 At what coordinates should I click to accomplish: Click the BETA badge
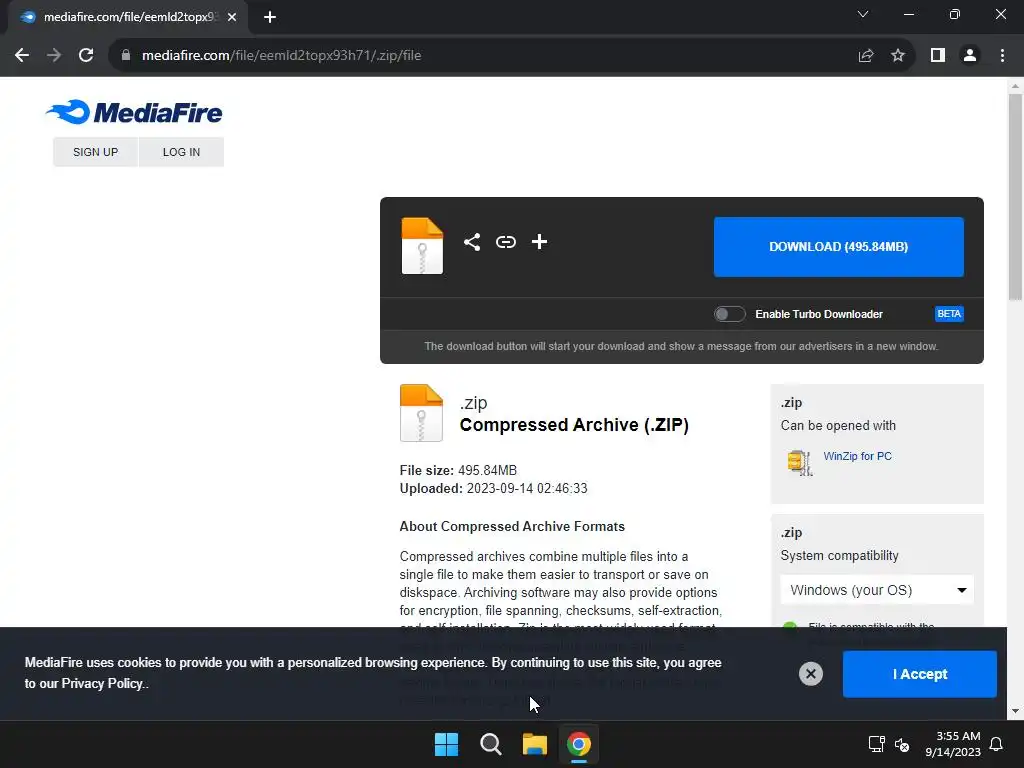(949, 314)
